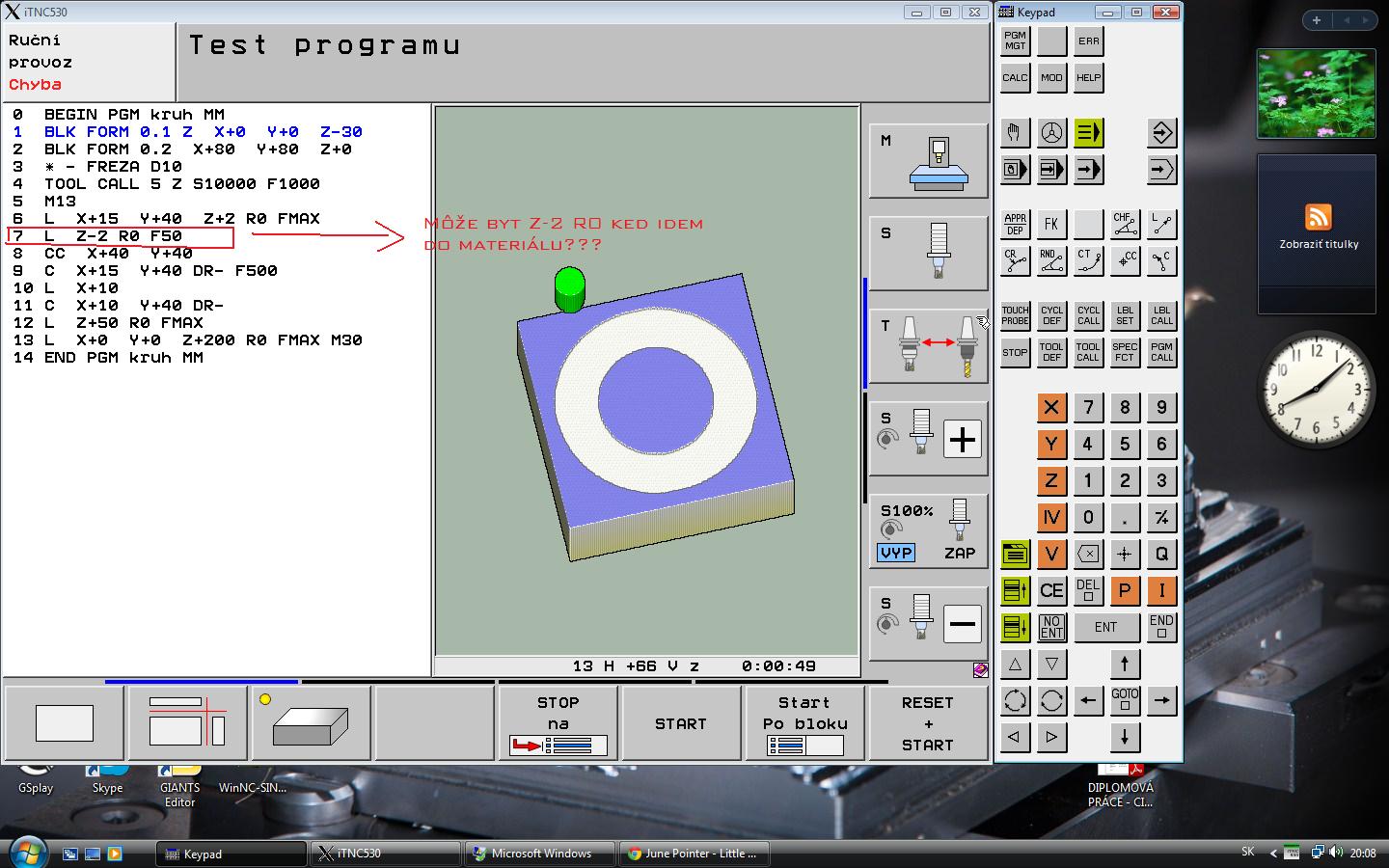
Task: Open the MOD functions menu
Action: point(1051,78)
